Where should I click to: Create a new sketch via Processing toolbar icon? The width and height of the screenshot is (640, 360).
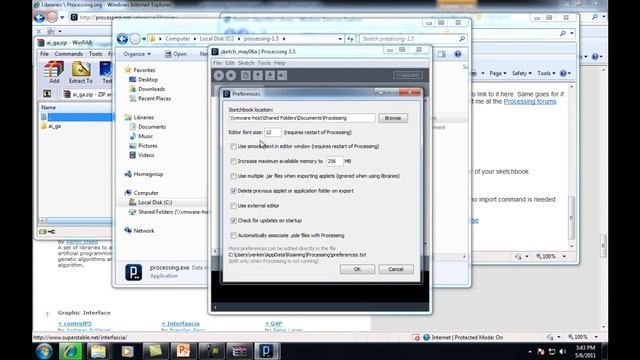(x=245, y=75)
